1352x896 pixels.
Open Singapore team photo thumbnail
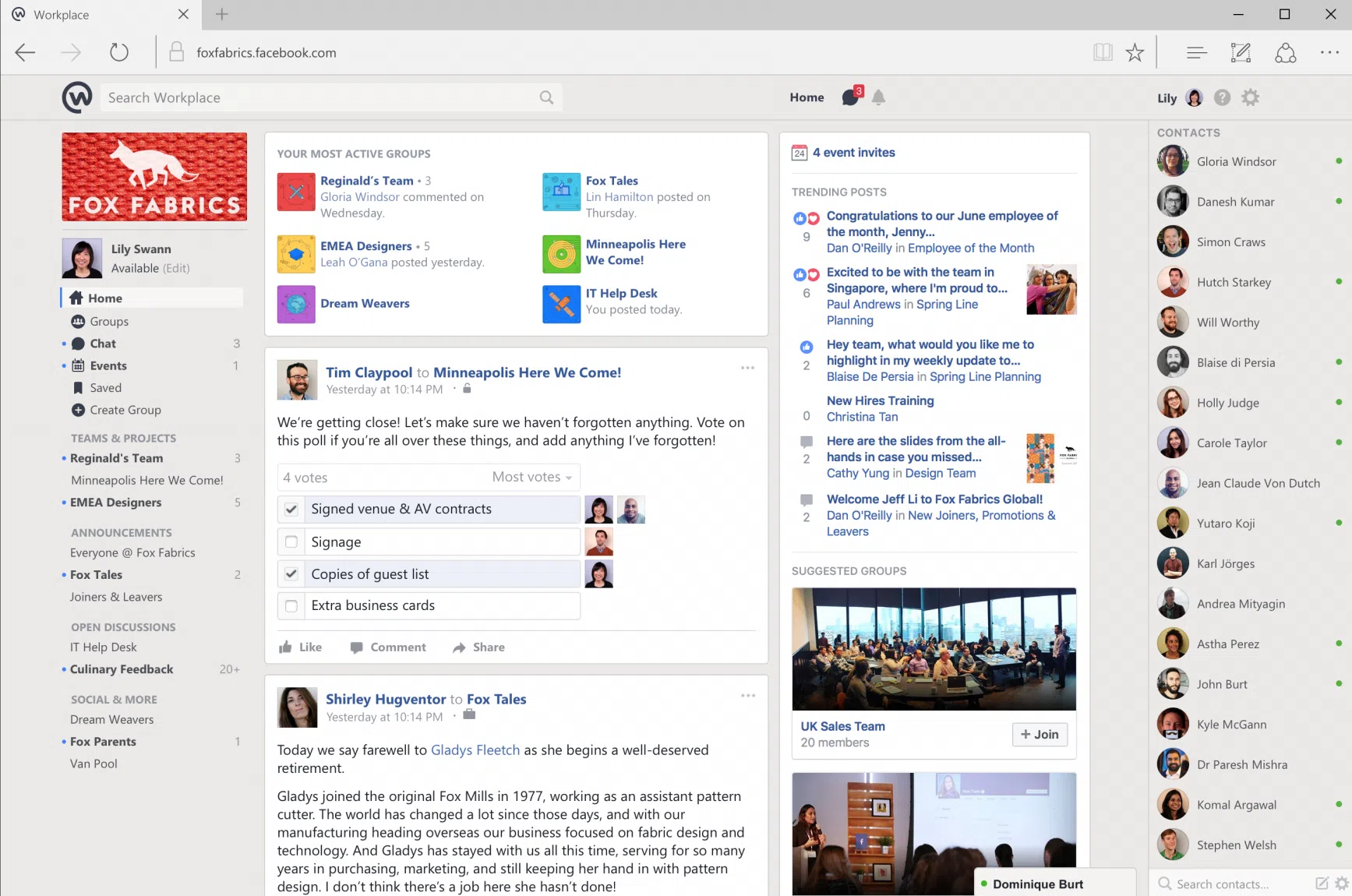(1051, 289)
